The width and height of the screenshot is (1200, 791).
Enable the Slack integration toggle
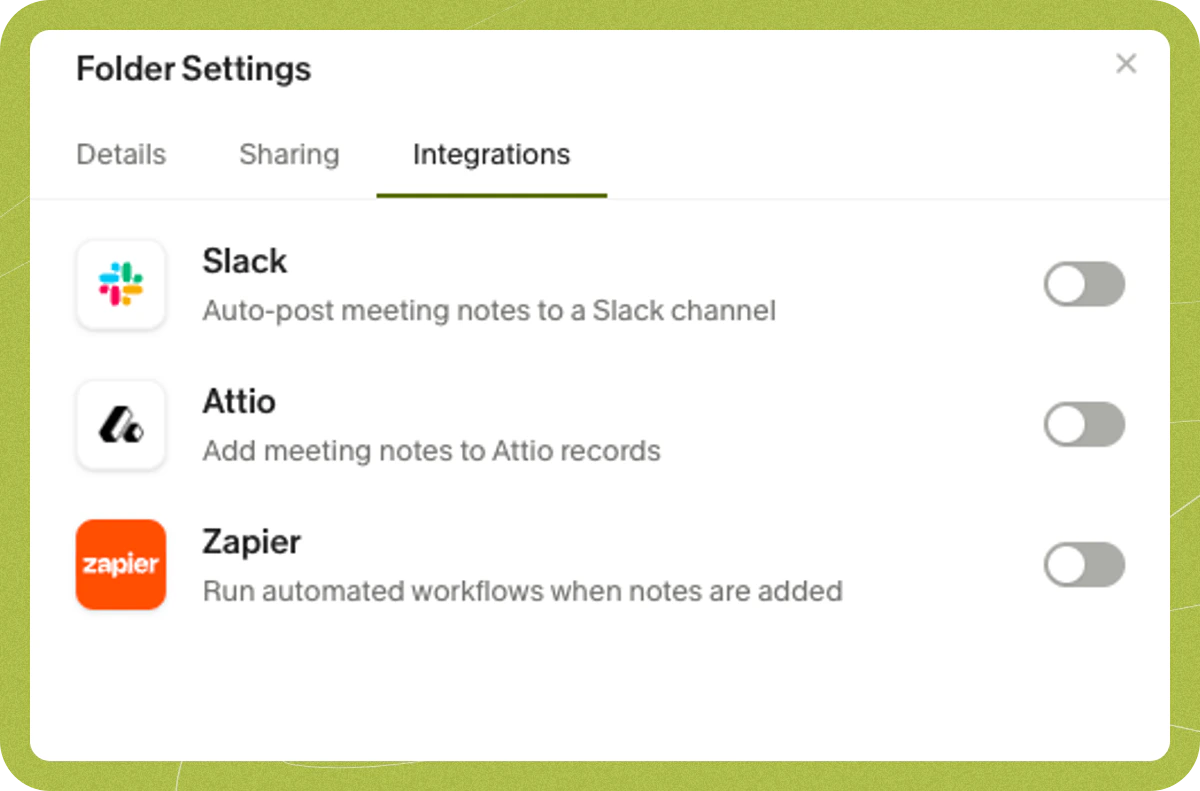(x=1084, y=284)
